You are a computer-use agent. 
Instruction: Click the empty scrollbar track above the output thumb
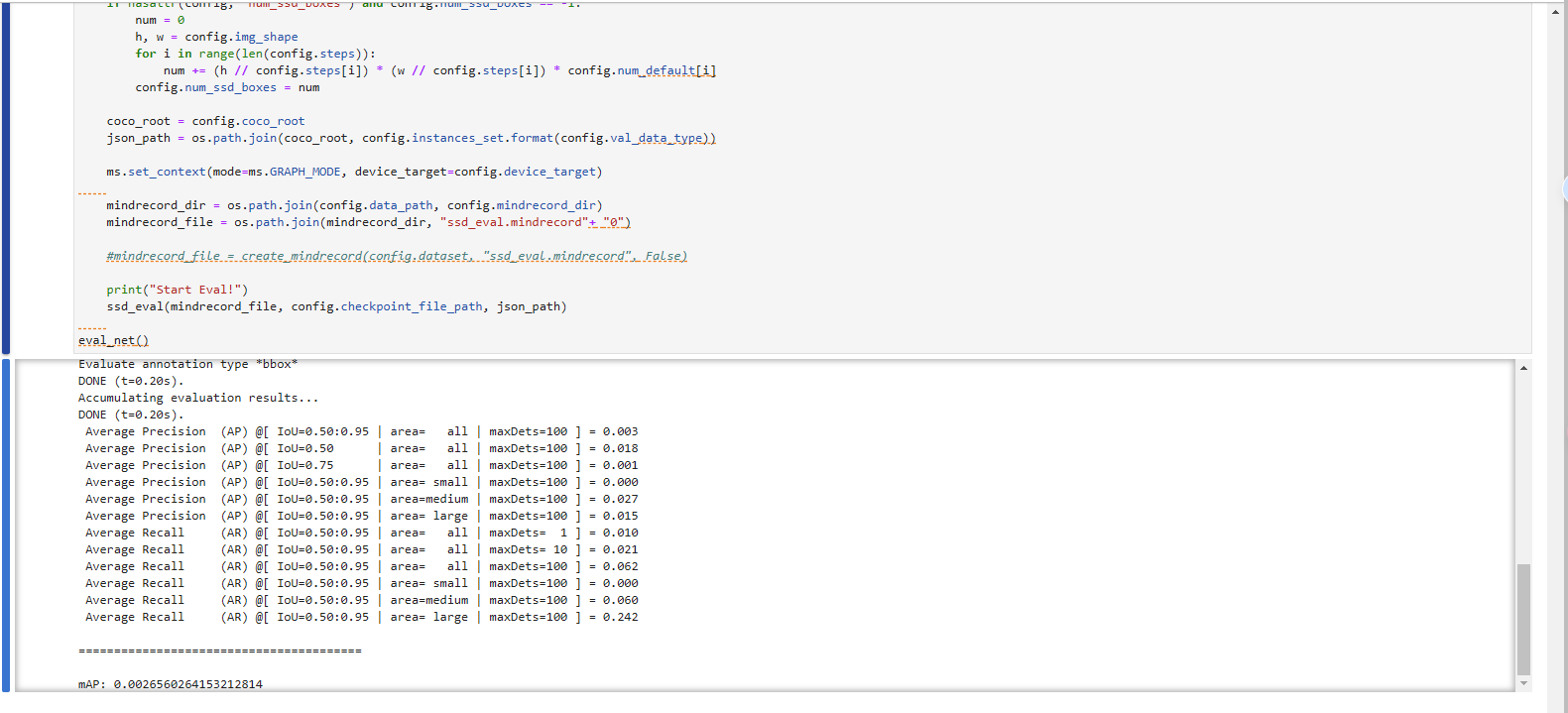(x=1523, y=466)
